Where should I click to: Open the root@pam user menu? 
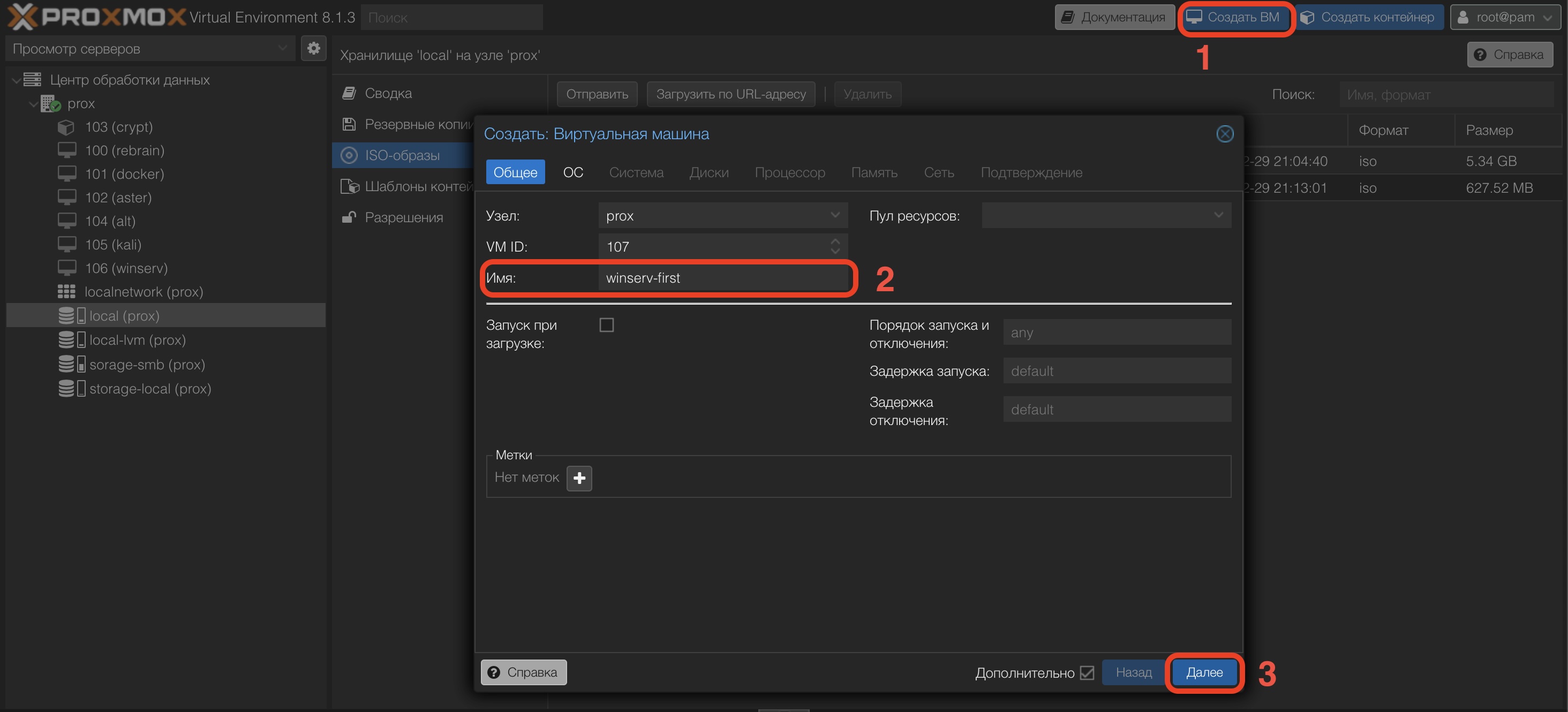[x=1505, y=17]
